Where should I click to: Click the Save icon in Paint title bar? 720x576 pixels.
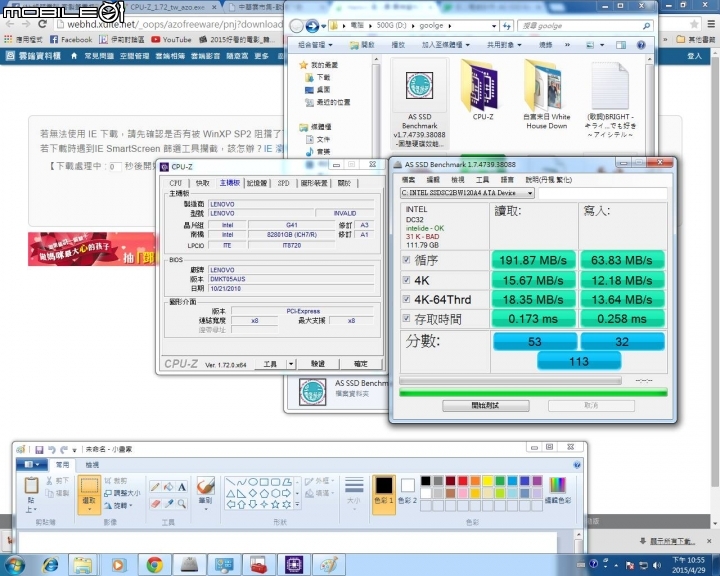coord(39,449)
